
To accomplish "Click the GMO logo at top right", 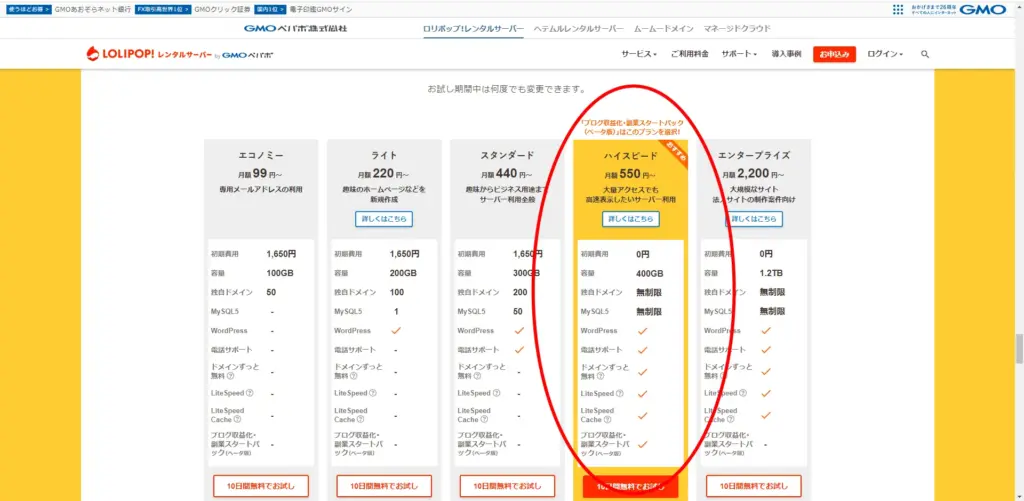I will point(982,10).
